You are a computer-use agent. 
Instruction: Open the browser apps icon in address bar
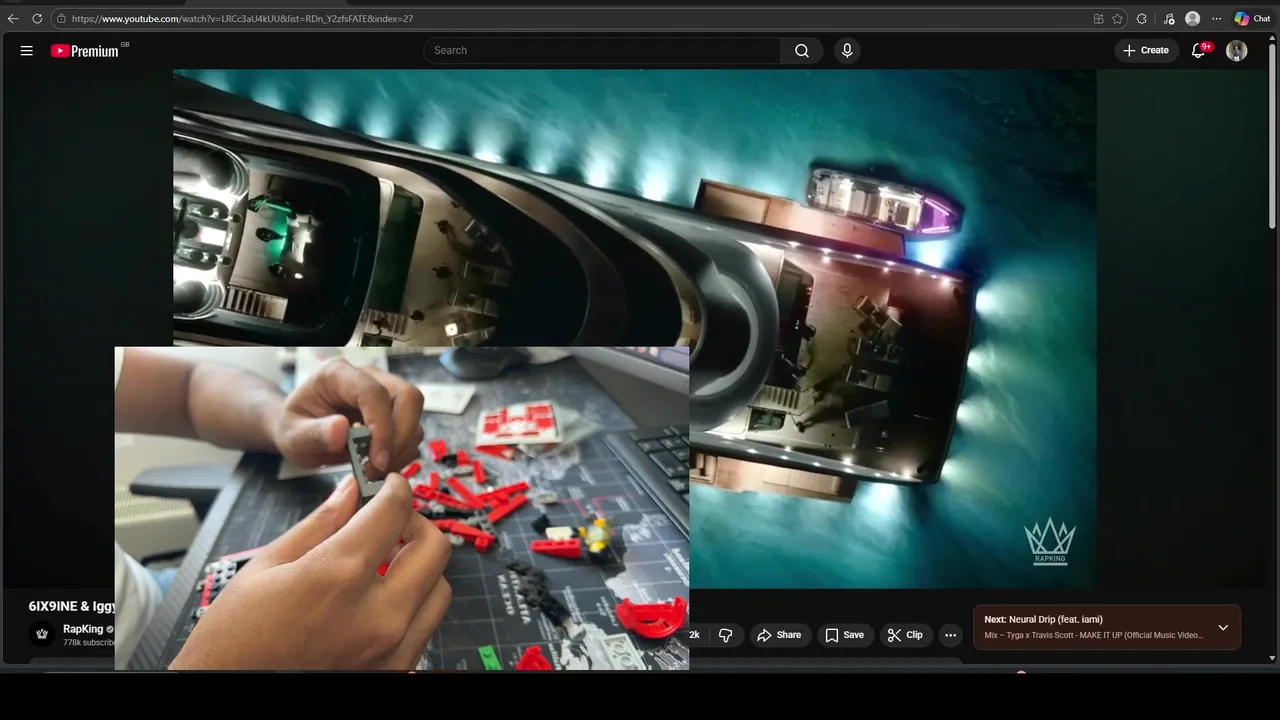click(x=1098, y=19)
